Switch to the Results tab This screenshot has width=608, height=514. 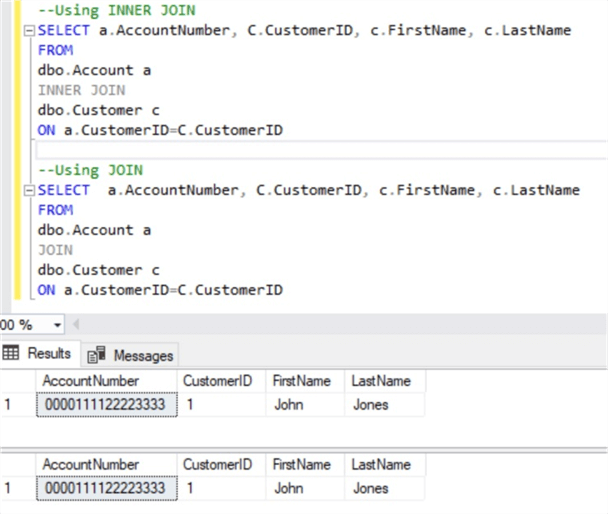coord(40,353)
